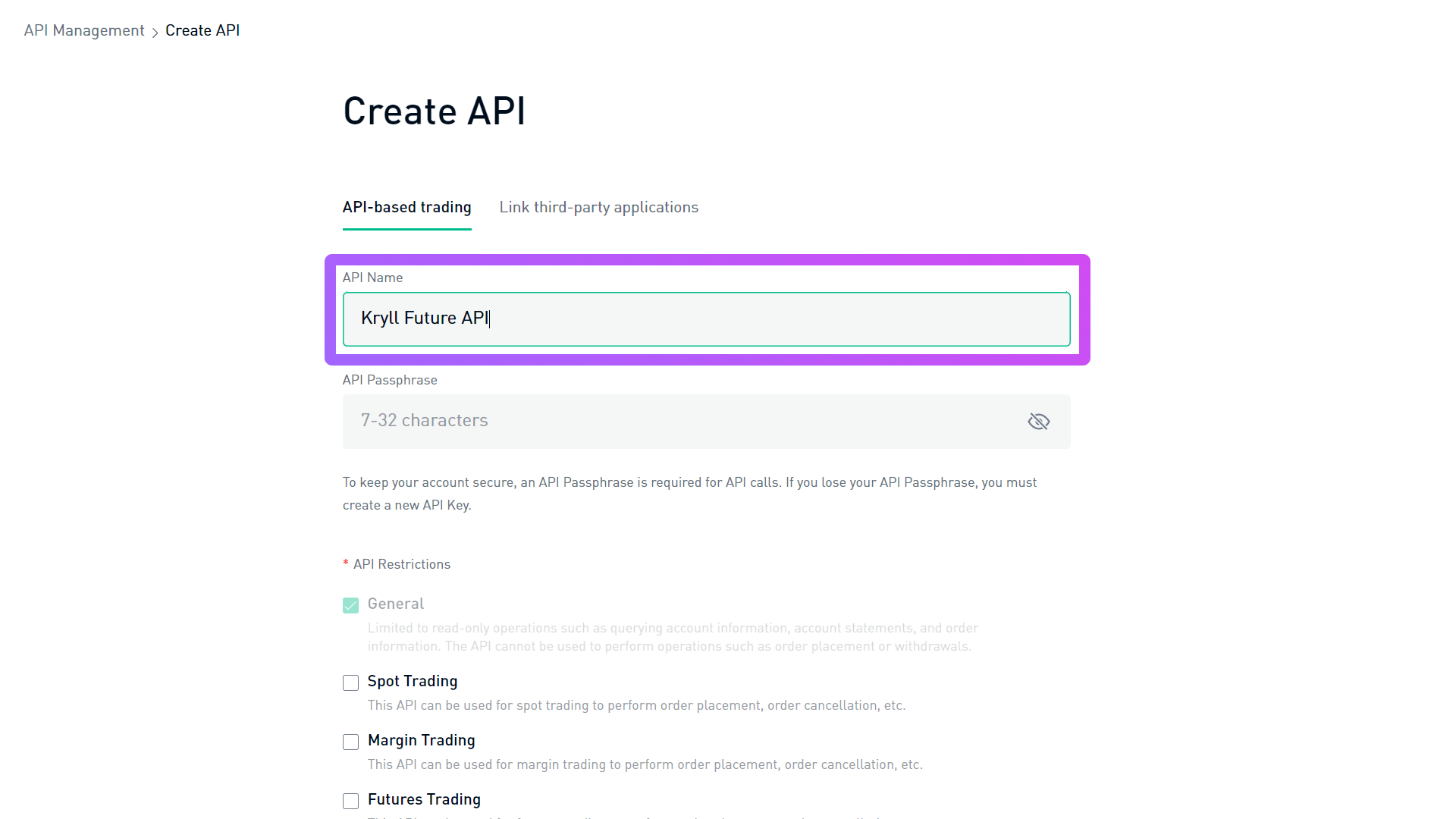1456x819 pixels.
Task: Show the passphrase with the crossed-eye icon
Action: tap(1038, 422)
